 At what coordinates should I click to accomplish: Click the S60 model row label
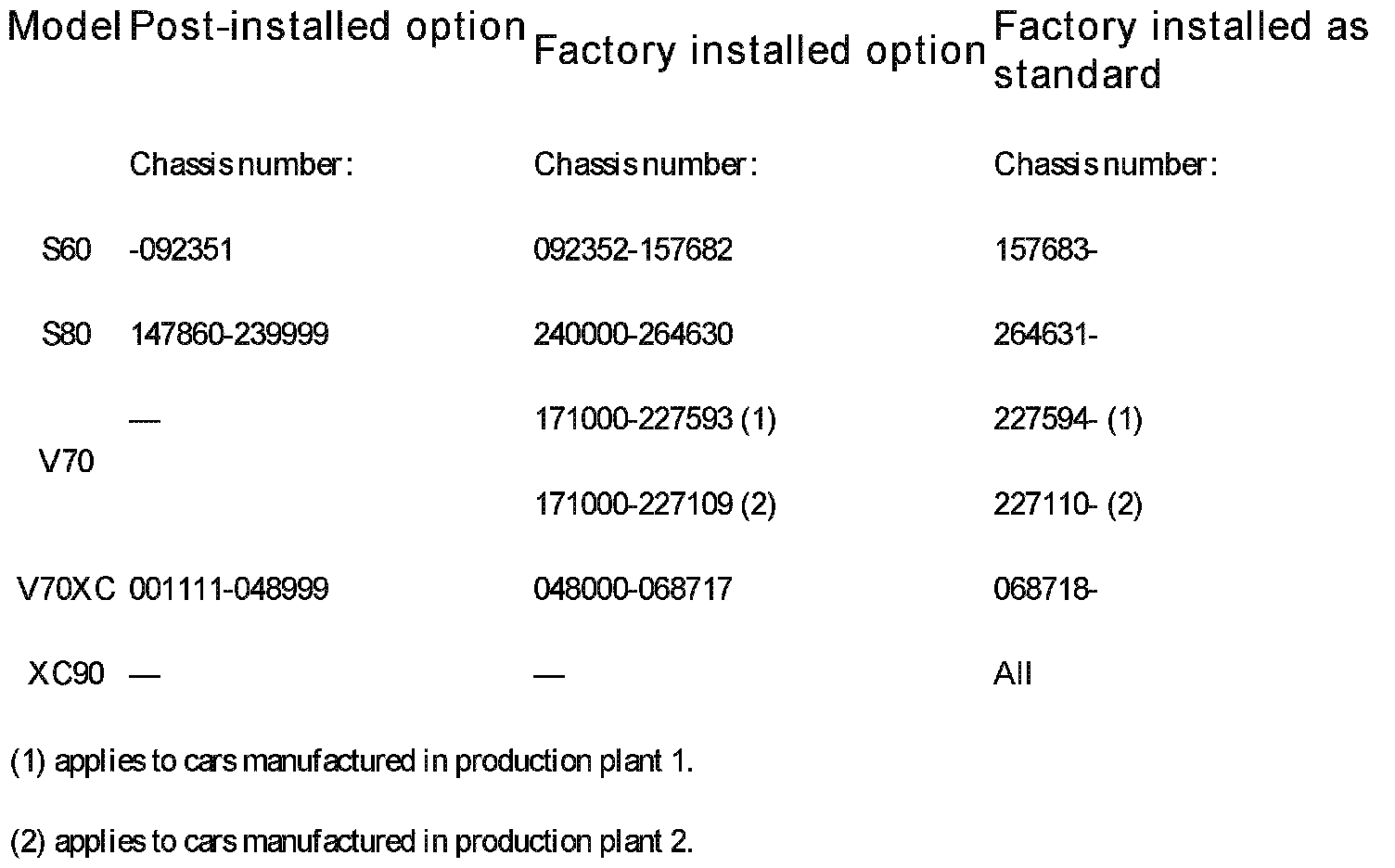[x=67, y=250]
